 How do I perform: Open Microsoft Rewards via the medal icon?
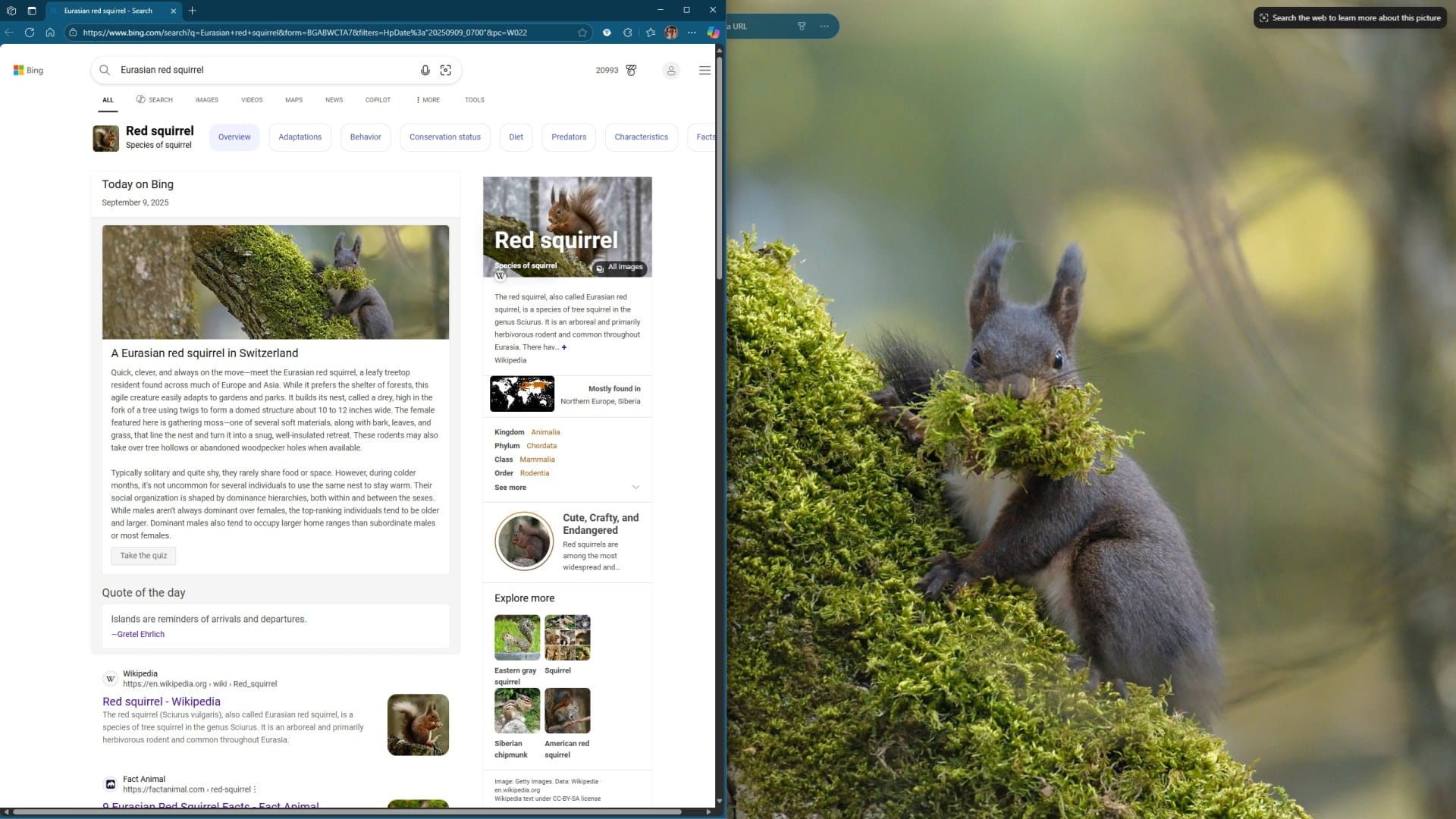[x=632, y=70]
